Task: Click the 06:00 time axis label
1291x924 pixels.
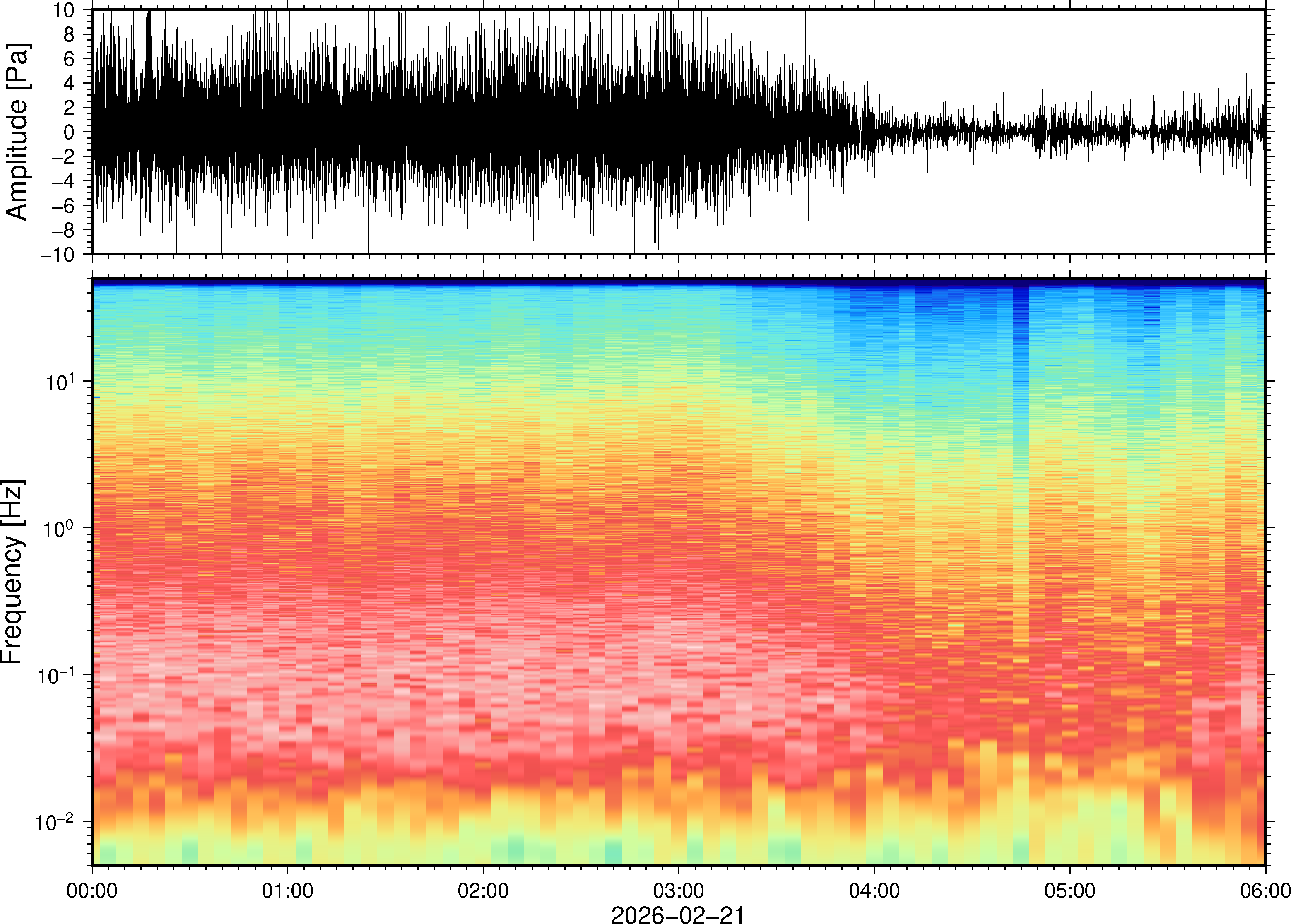Action: point(1265,890)
